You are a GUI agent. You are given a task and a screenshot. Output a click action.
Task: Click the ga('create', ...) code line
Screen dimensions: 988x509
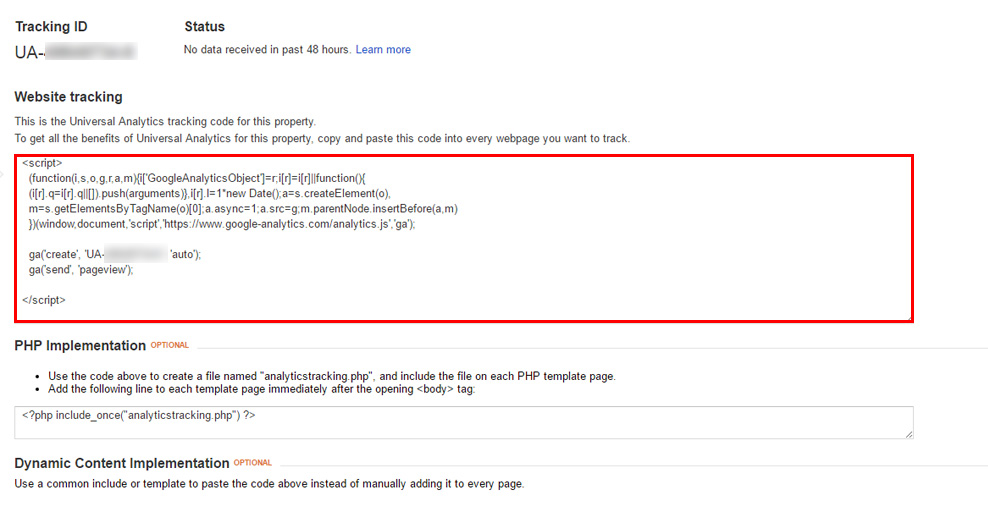[115, 255]
